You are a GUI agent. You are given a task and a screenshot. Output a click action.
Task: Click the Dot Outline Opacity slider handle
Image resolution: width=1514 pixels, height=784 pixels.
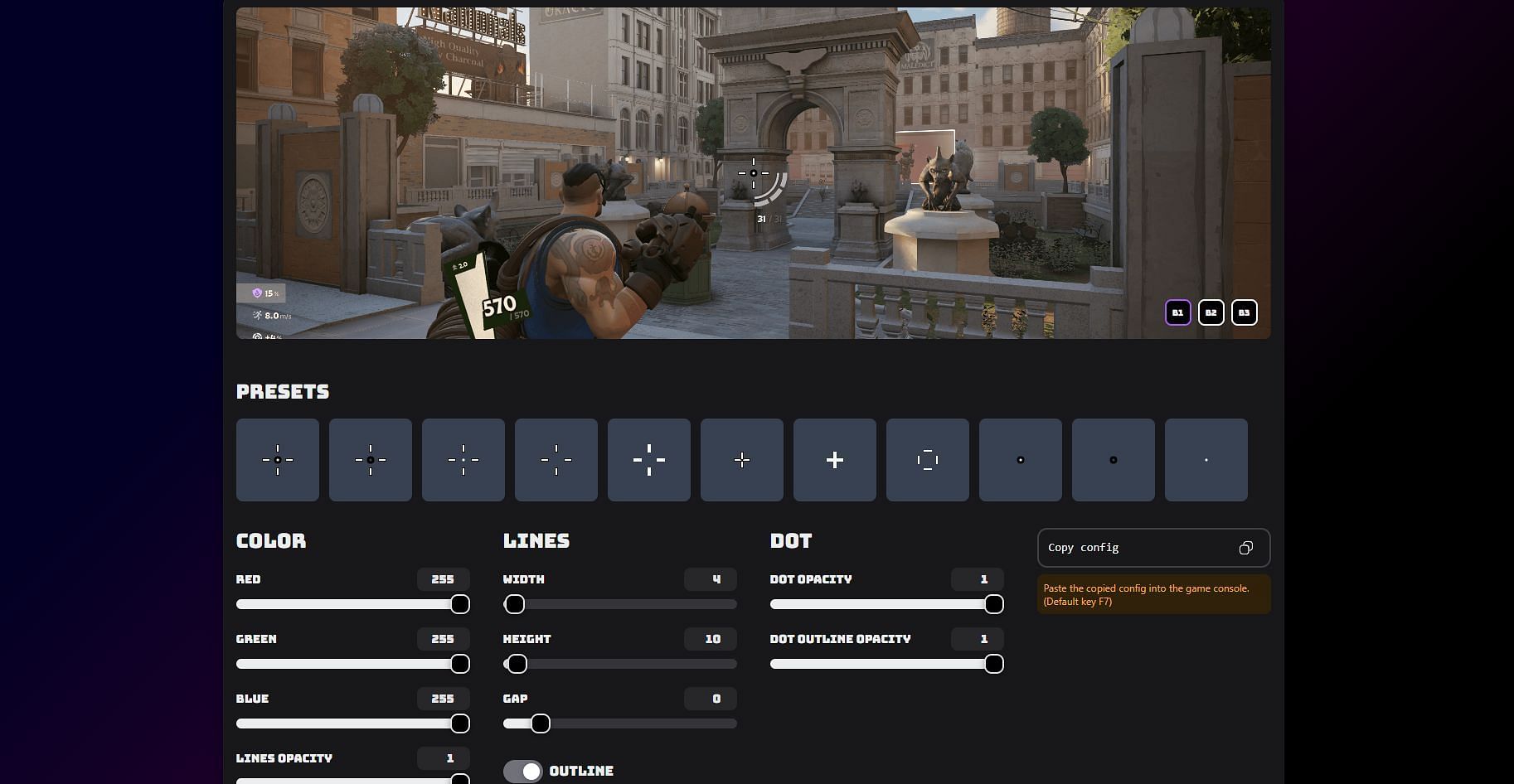tap(994, 664)
